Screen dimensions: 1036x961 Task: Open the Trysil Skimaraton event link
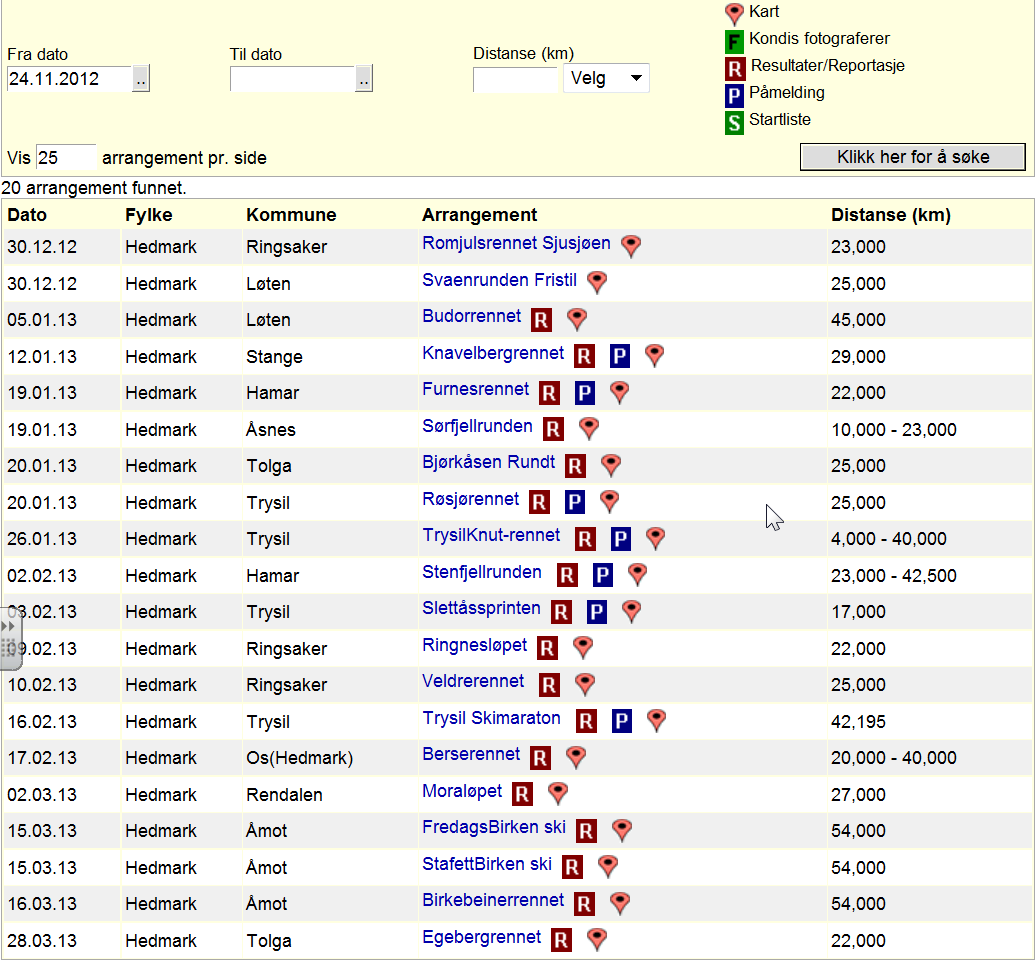pyautogui.click(x=491, y=718)
